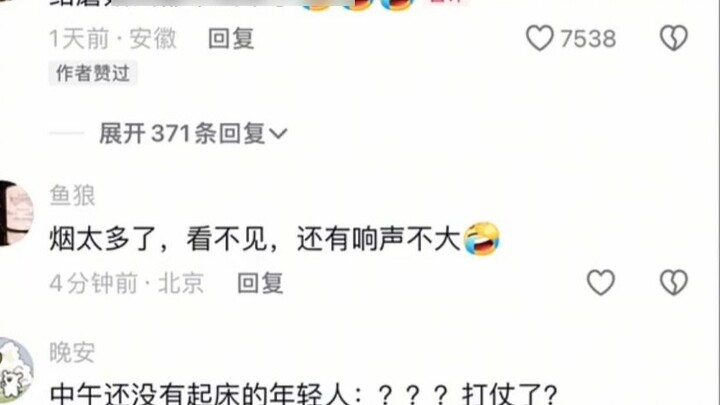Click the laughing emoji in 鱼狼's comment
This screenshot has height=405, width=720.
[482, 238]
